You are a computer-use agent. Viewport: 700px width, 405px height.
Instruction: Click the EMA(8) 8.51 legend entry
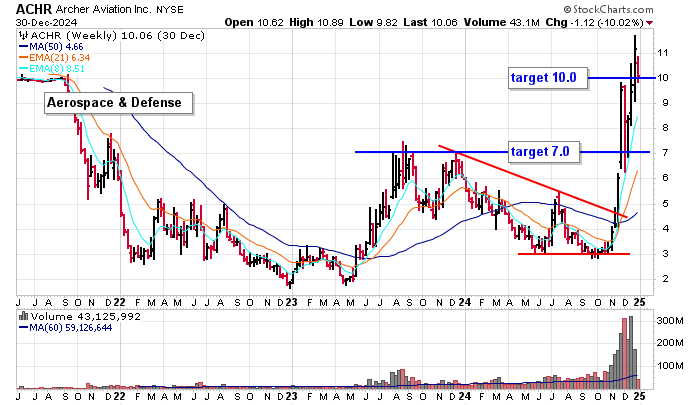(52, 69)
